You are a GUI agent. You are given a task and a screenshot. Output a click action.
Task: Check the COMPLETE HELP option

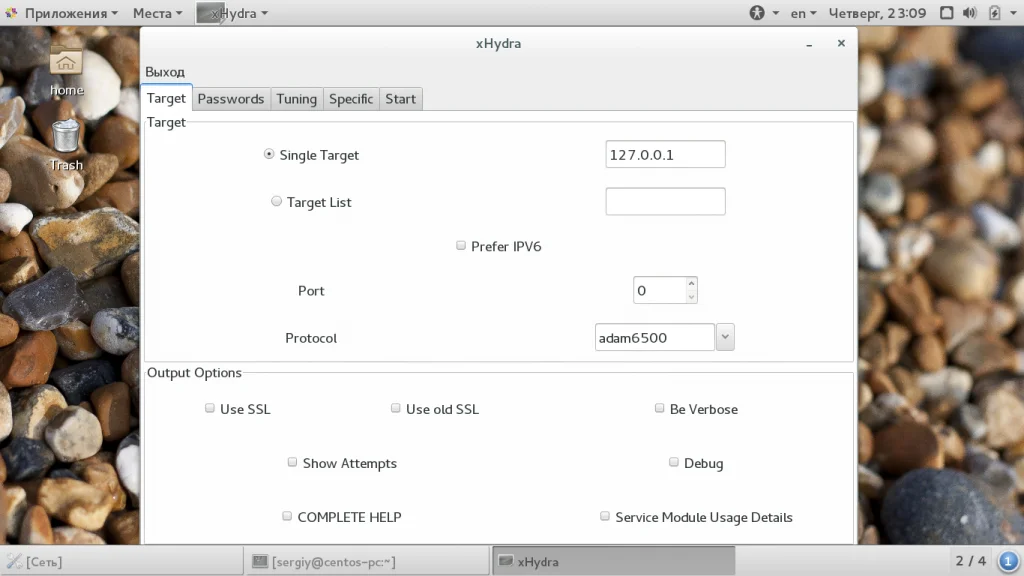pos(287,516)
